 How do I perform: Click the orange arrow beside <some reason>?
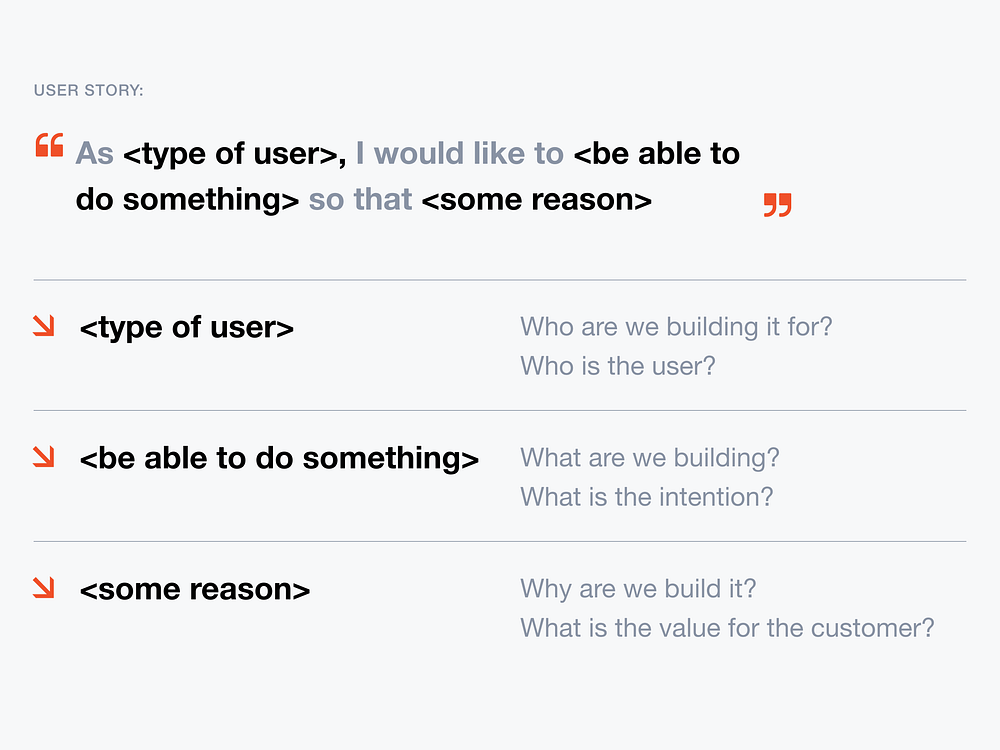(x=44, y=587)
